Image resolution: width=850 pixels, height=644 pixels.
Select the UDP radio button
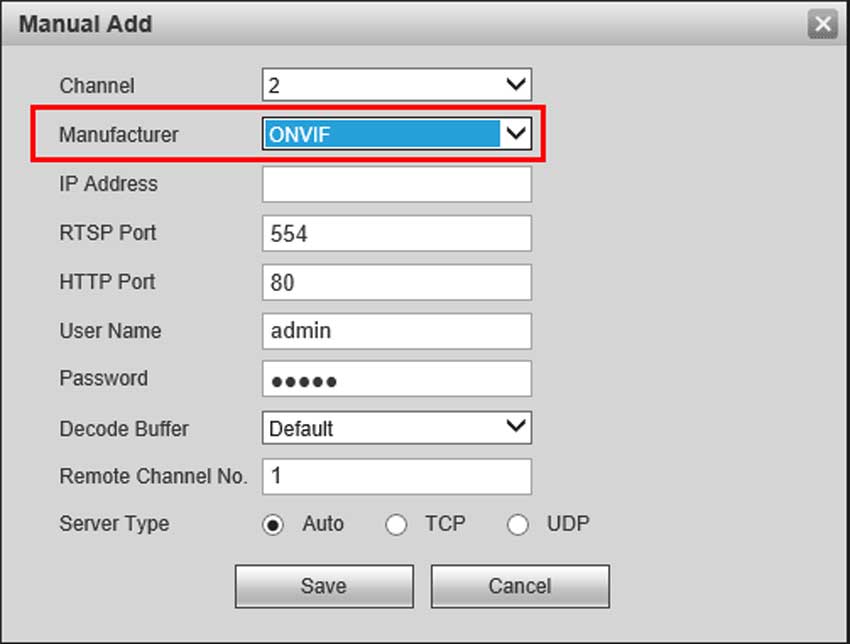[517, 525]
